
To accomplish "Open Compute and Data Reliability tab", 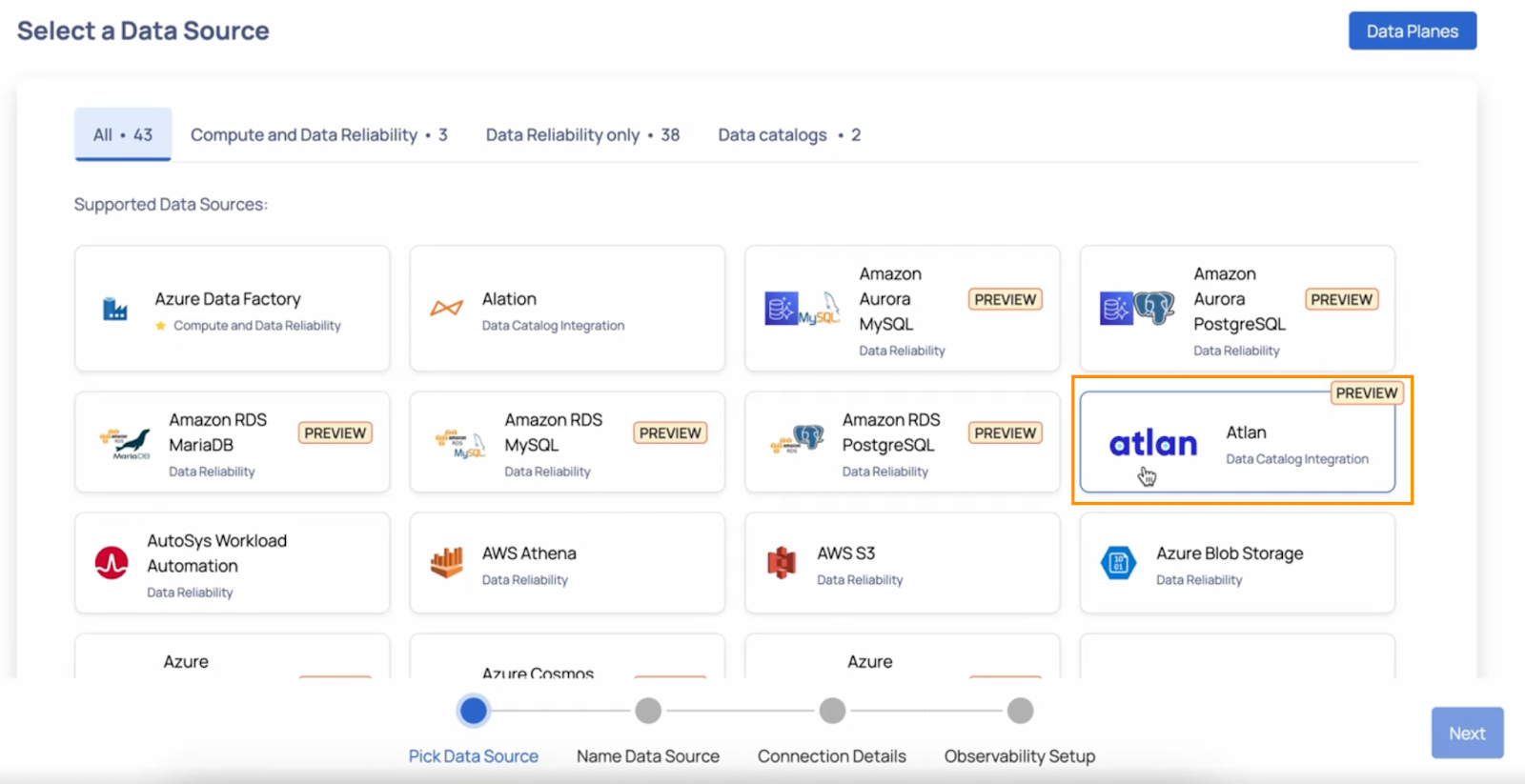I will pyautogui.click(x=319, y=135).
